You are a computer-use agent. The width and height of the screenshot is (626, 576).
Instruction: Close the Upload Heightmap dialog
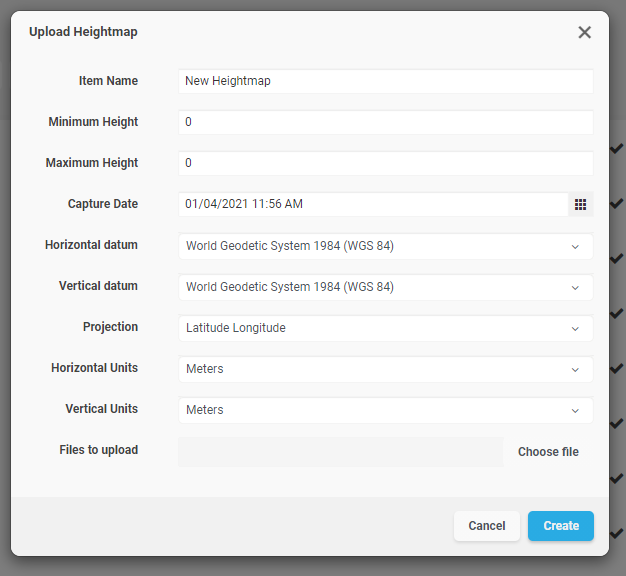(584, 32)
